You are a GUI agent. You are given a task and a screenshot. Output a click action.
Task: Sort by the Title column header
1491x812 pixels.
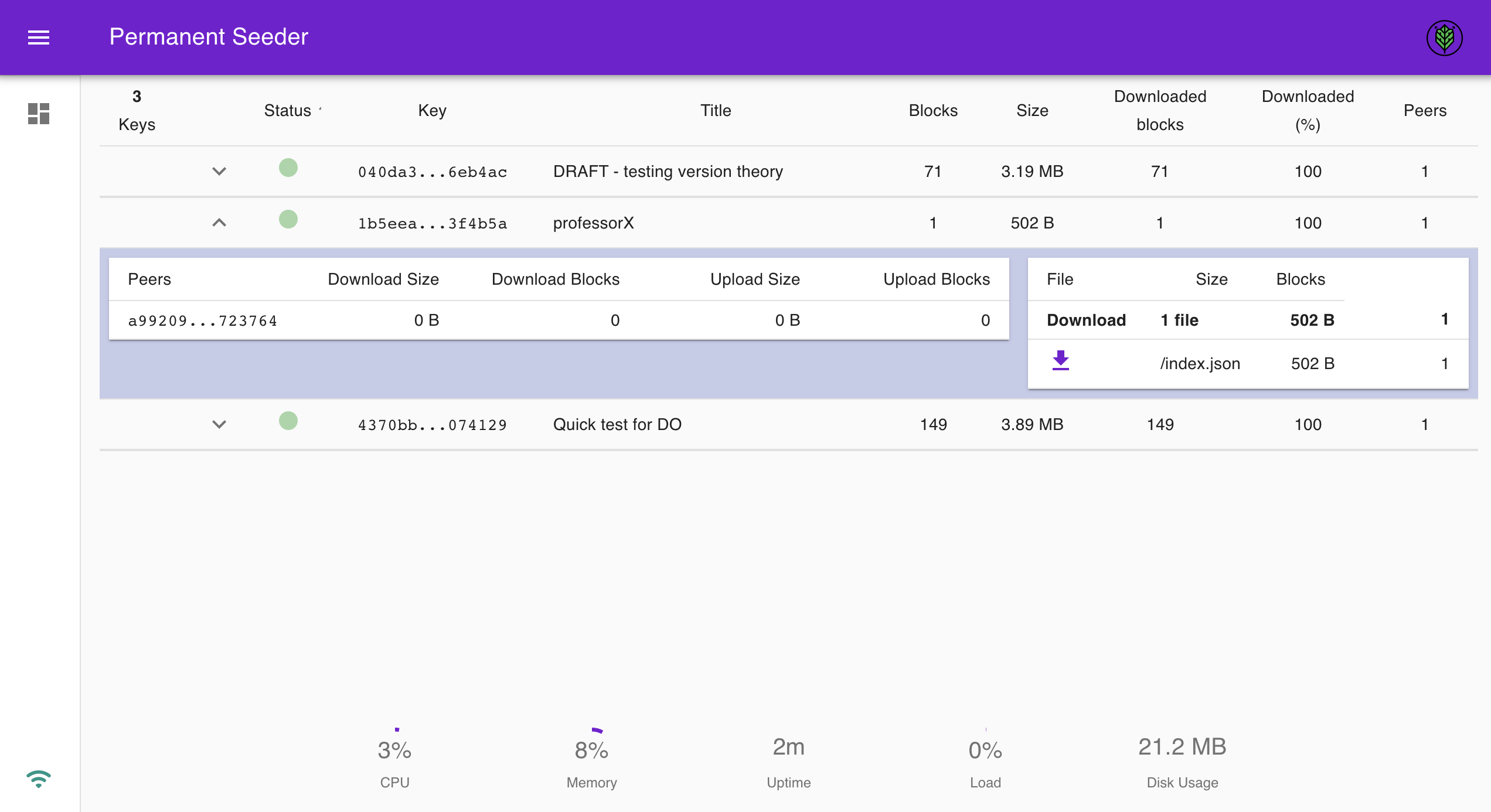pyautogui.click(x=716, y=111)
